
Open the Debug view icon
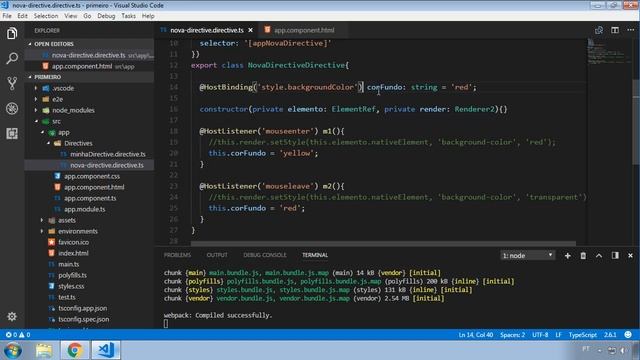point(12,109)
